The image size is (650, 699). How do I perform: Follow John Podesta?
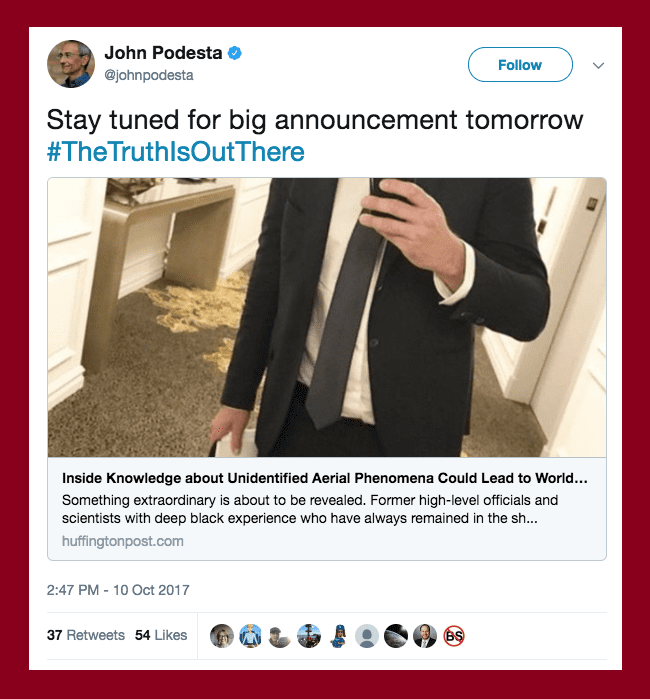point(520,65)
